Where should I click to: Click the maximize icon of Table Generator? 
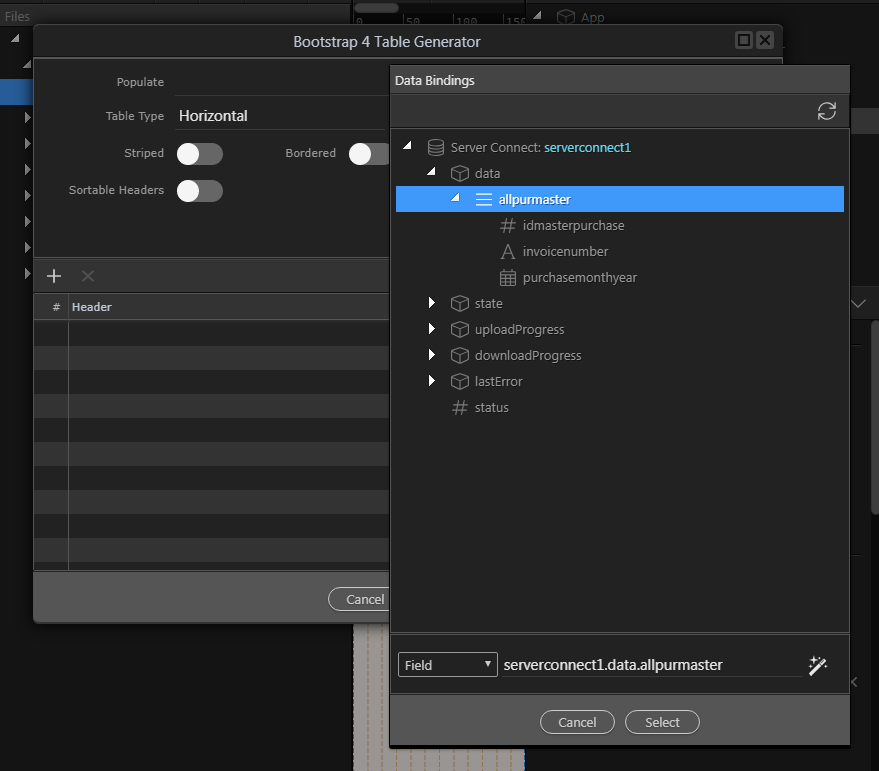[x=743, y=40]
